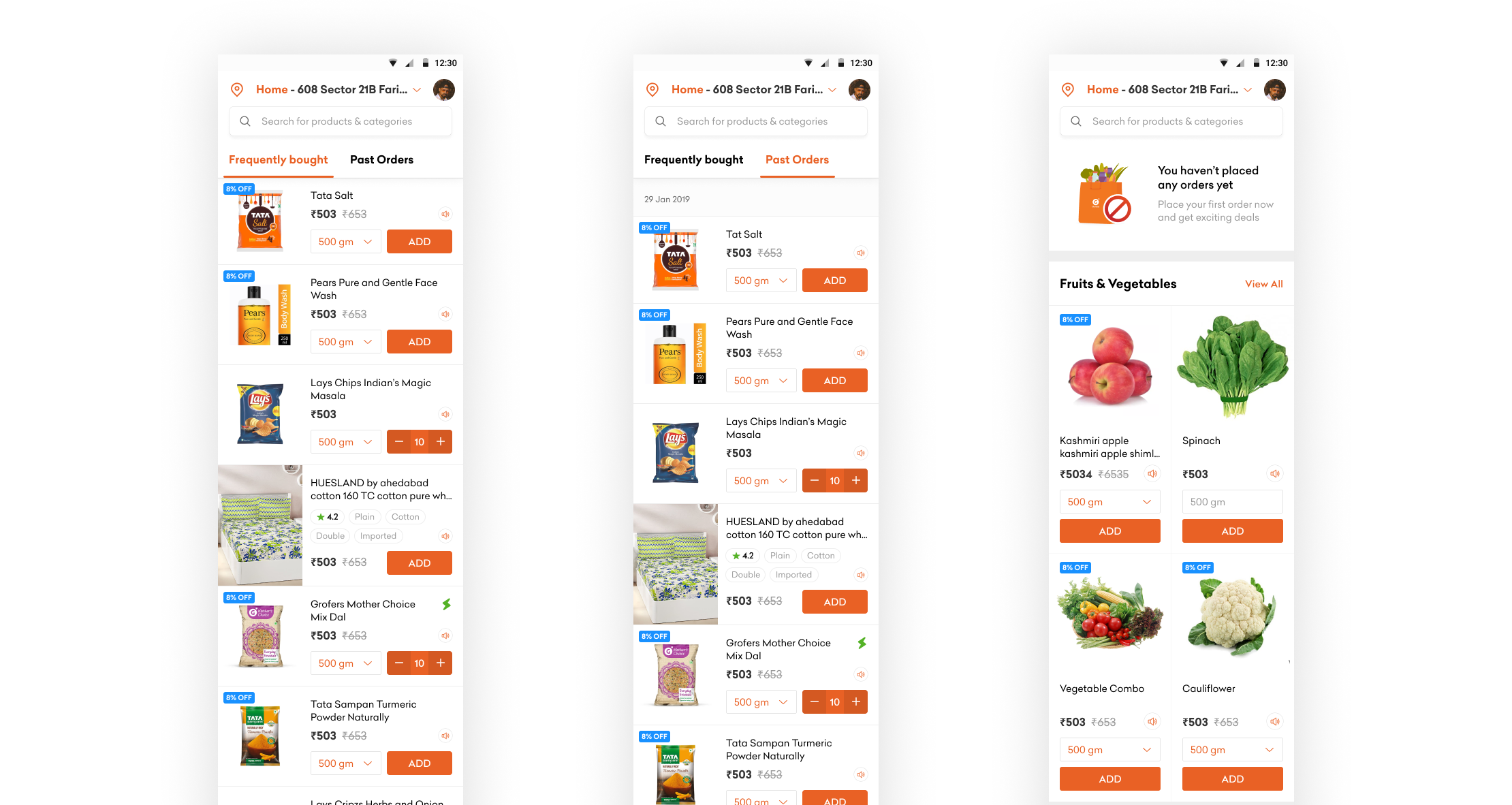The width and height of the screenshot is (1512, 805).
Task: Tap speaker icon beside Cauliflower price
Action: click(1275, 721)
